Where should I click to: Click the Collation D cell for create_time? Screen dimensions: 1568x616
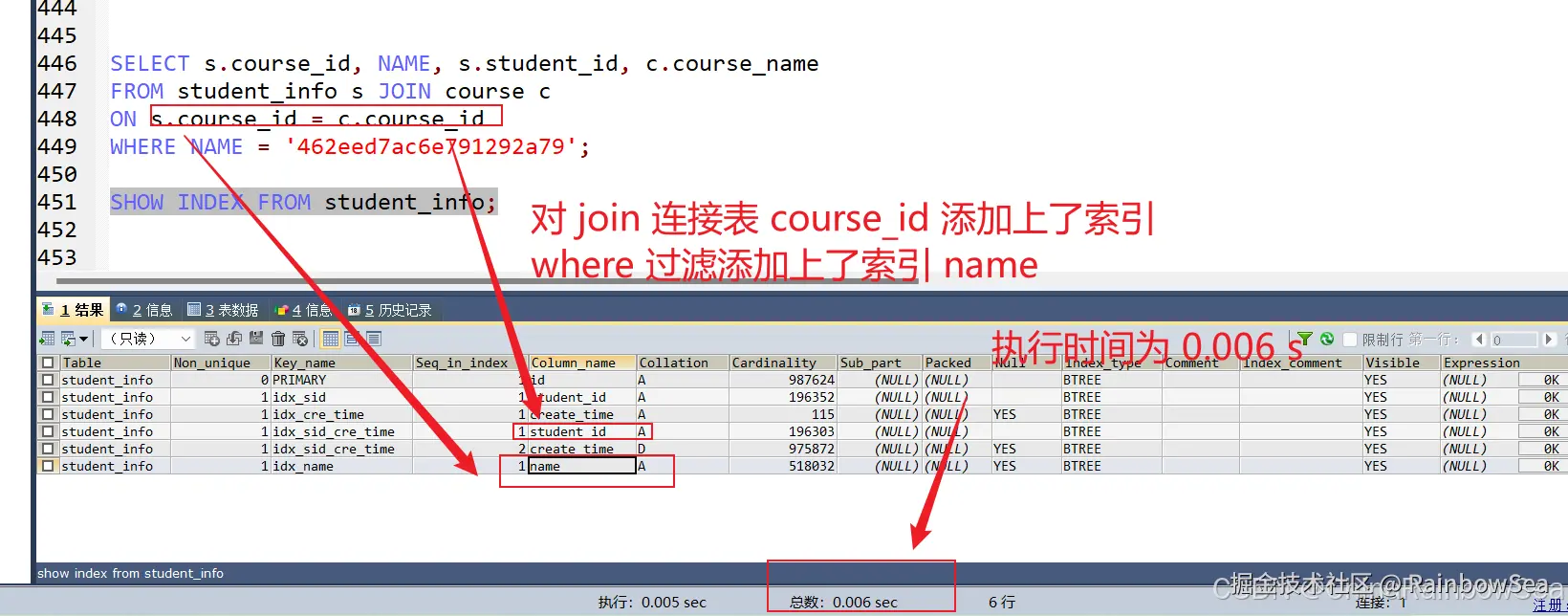click(683, 449)
